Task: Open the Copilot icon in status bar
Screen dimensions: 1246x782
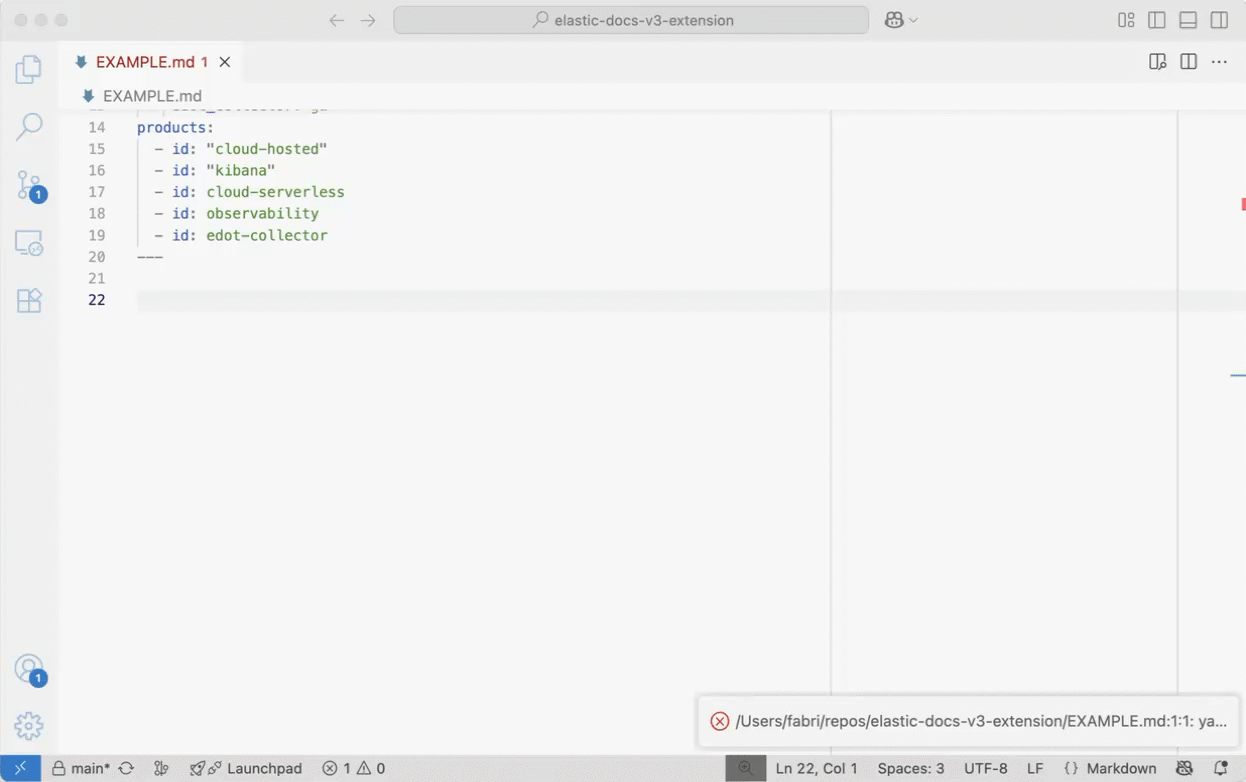Action: point(1184,768)
